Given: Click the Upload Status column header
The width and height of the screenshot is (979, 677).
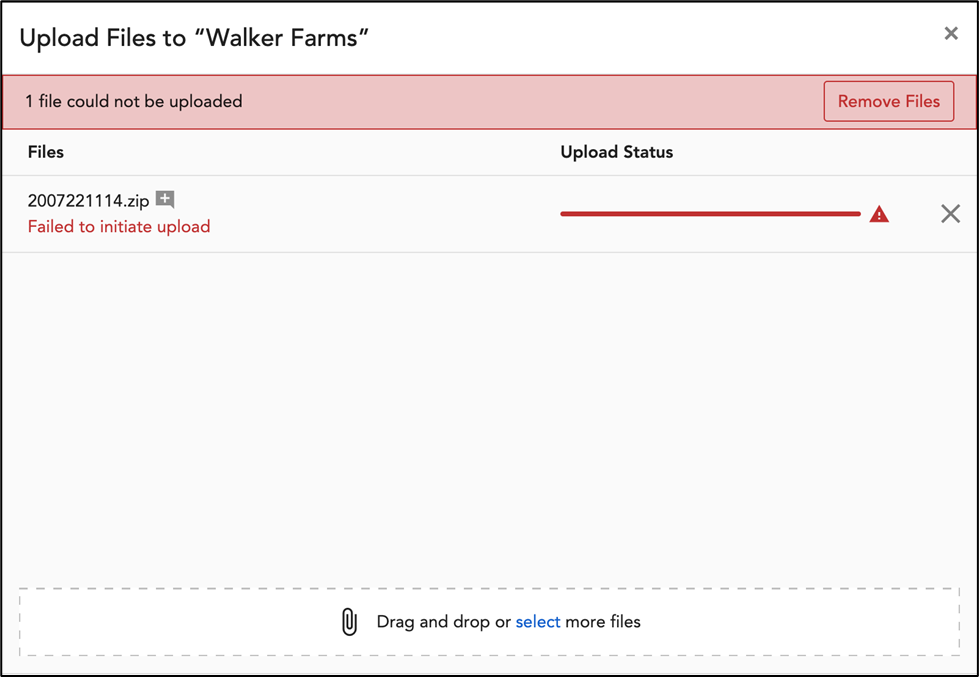Looking at the screenshot, I should coord(616,152).
